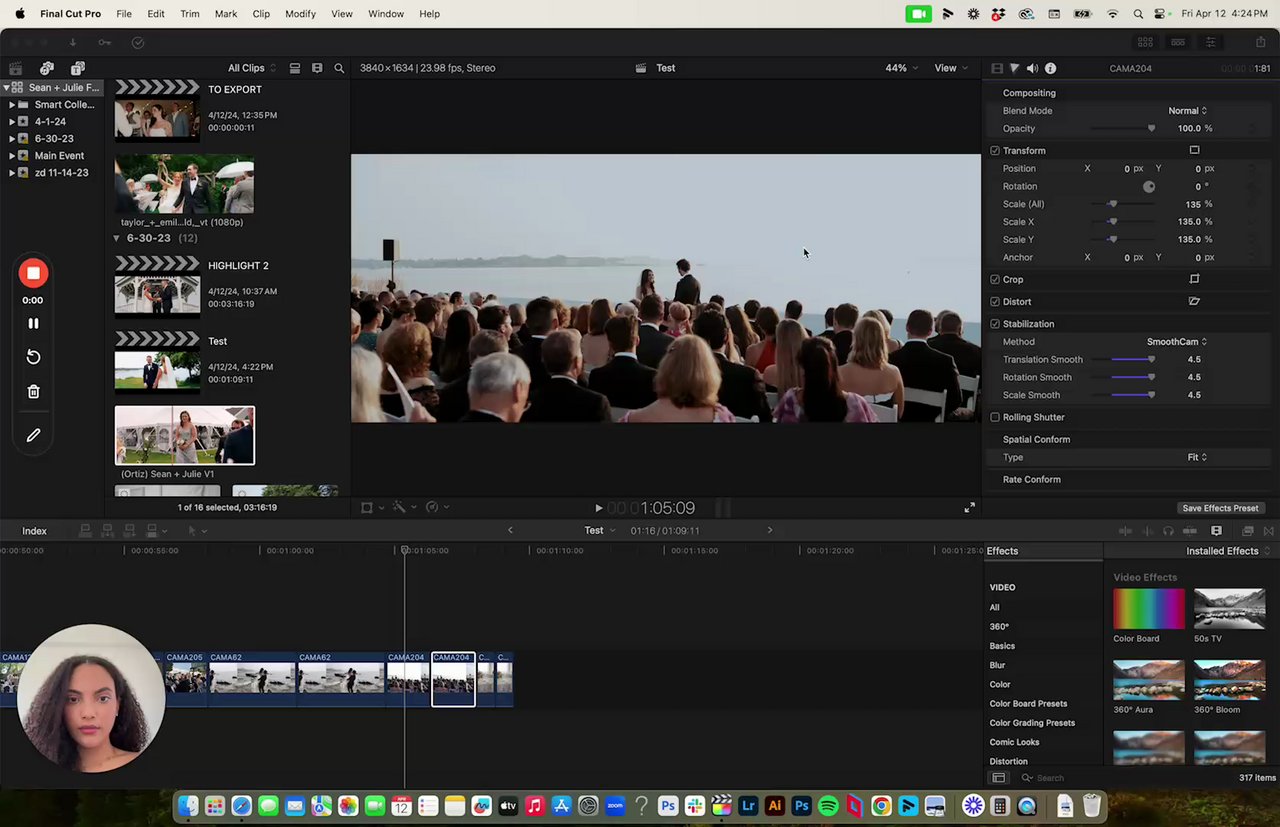Enable the Rolling Shutter checkbox
The image size is (1280, 827).
point(995,417)
